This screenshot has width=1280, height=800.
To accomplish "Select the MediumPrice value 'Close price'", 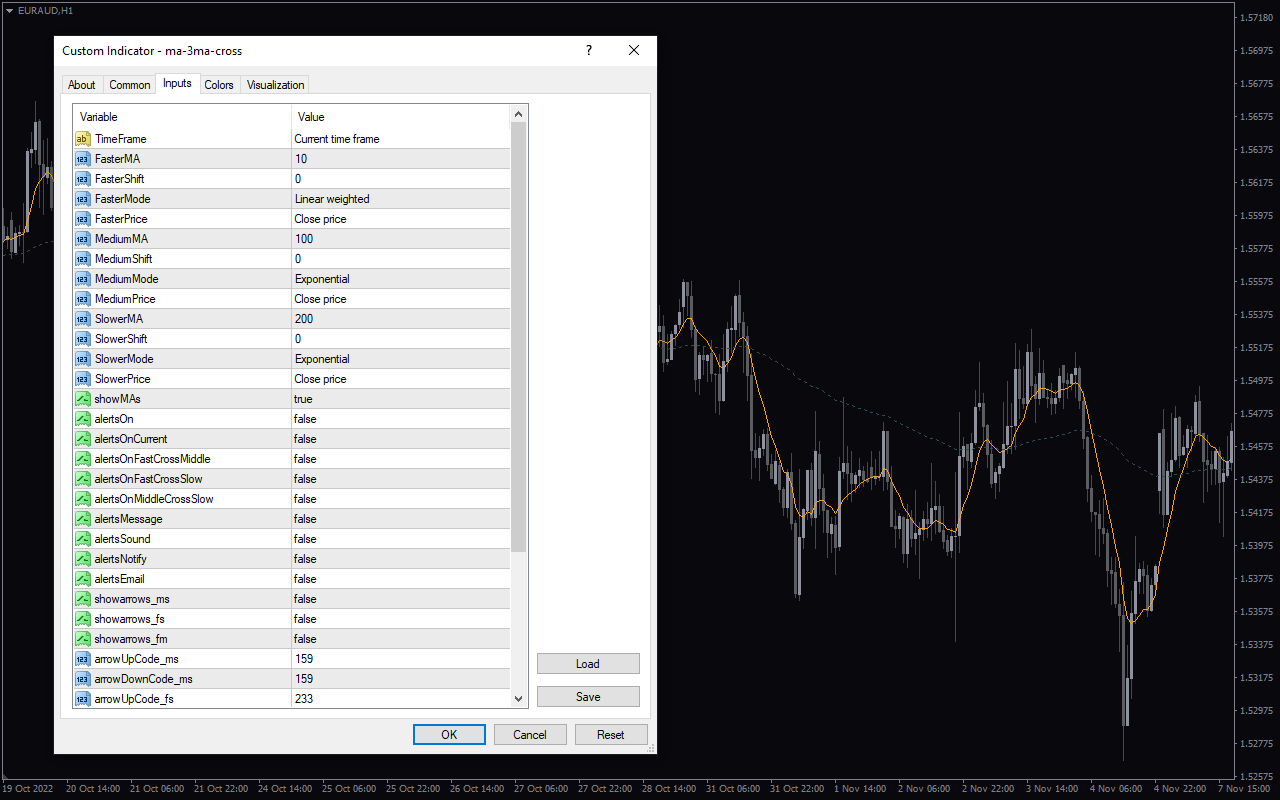I will [320, 299].
